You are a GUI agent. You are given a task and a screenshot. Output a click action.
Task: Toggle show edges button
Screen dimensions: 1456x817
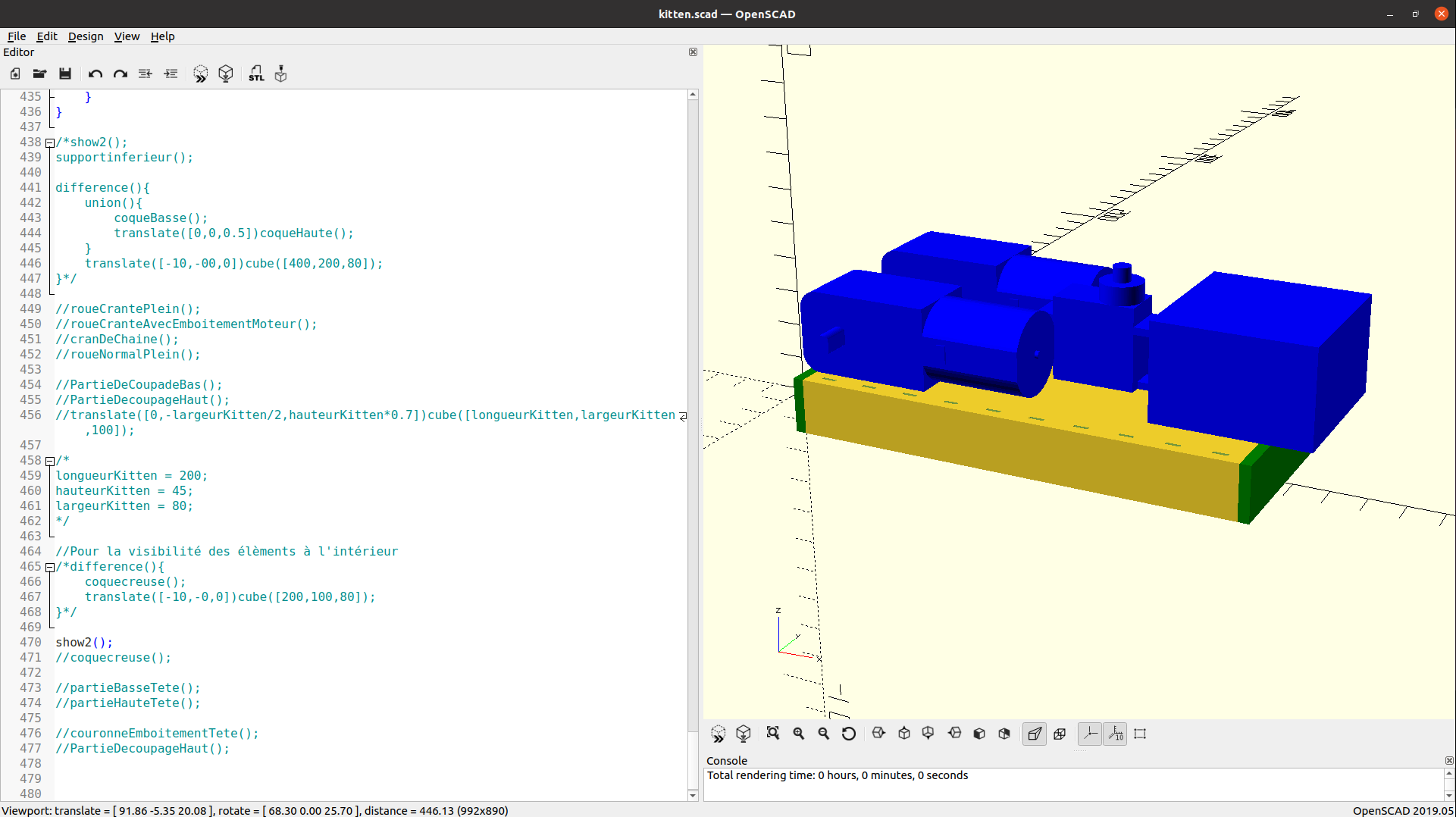[x=1141, y=734]
